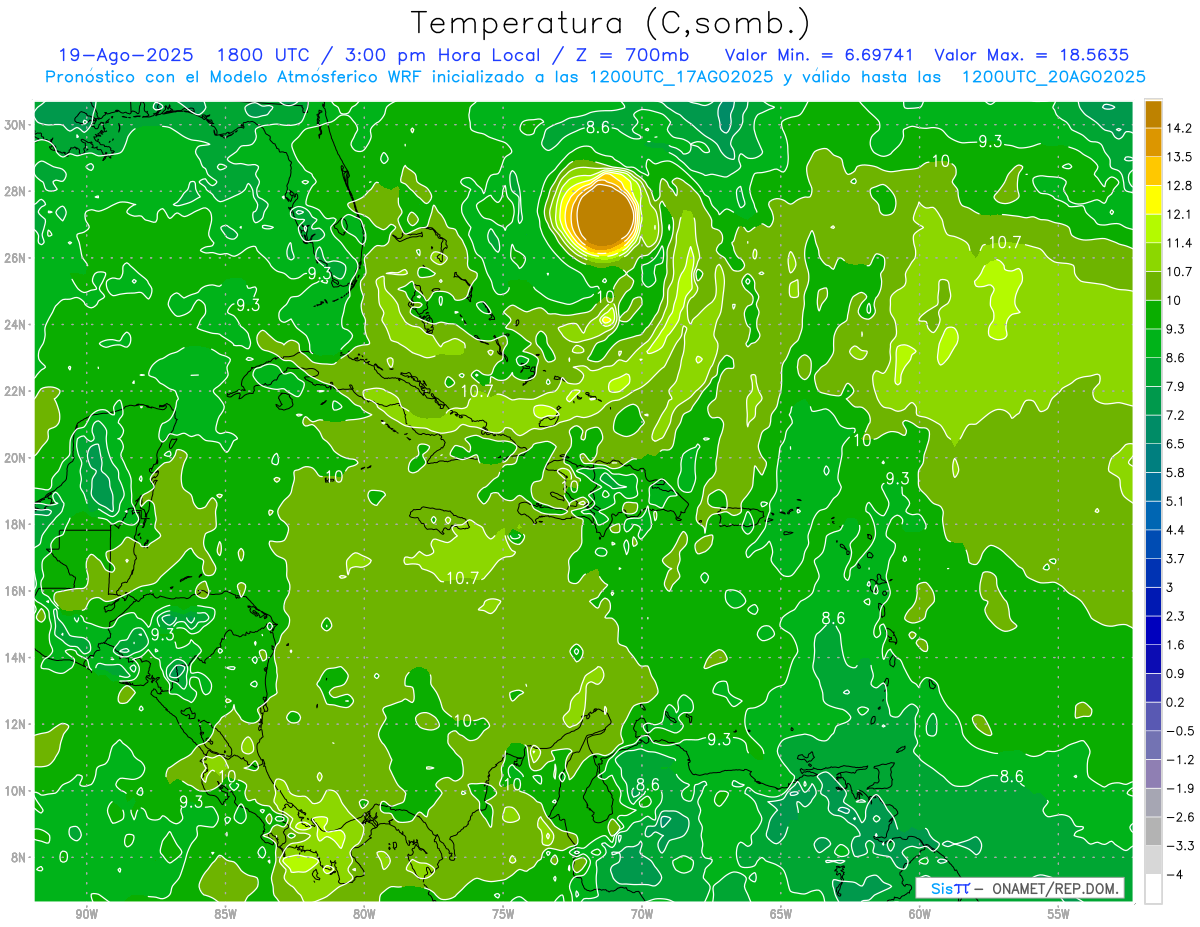The height and width of the screenshot is (927, 1200).
Task: Click the legend value "12.1"
Action: coord(1179,214)
